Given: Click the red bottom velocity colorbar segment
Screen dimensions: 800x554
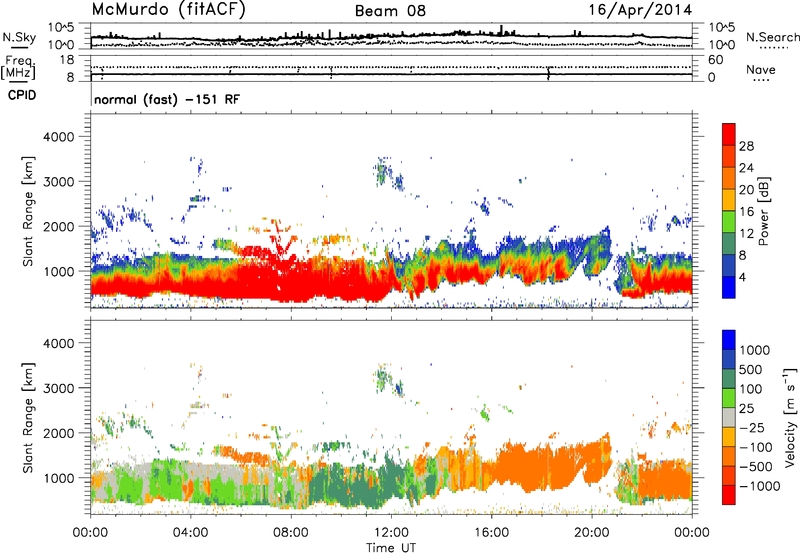Looking at the screenshot, I should (729, 495).
